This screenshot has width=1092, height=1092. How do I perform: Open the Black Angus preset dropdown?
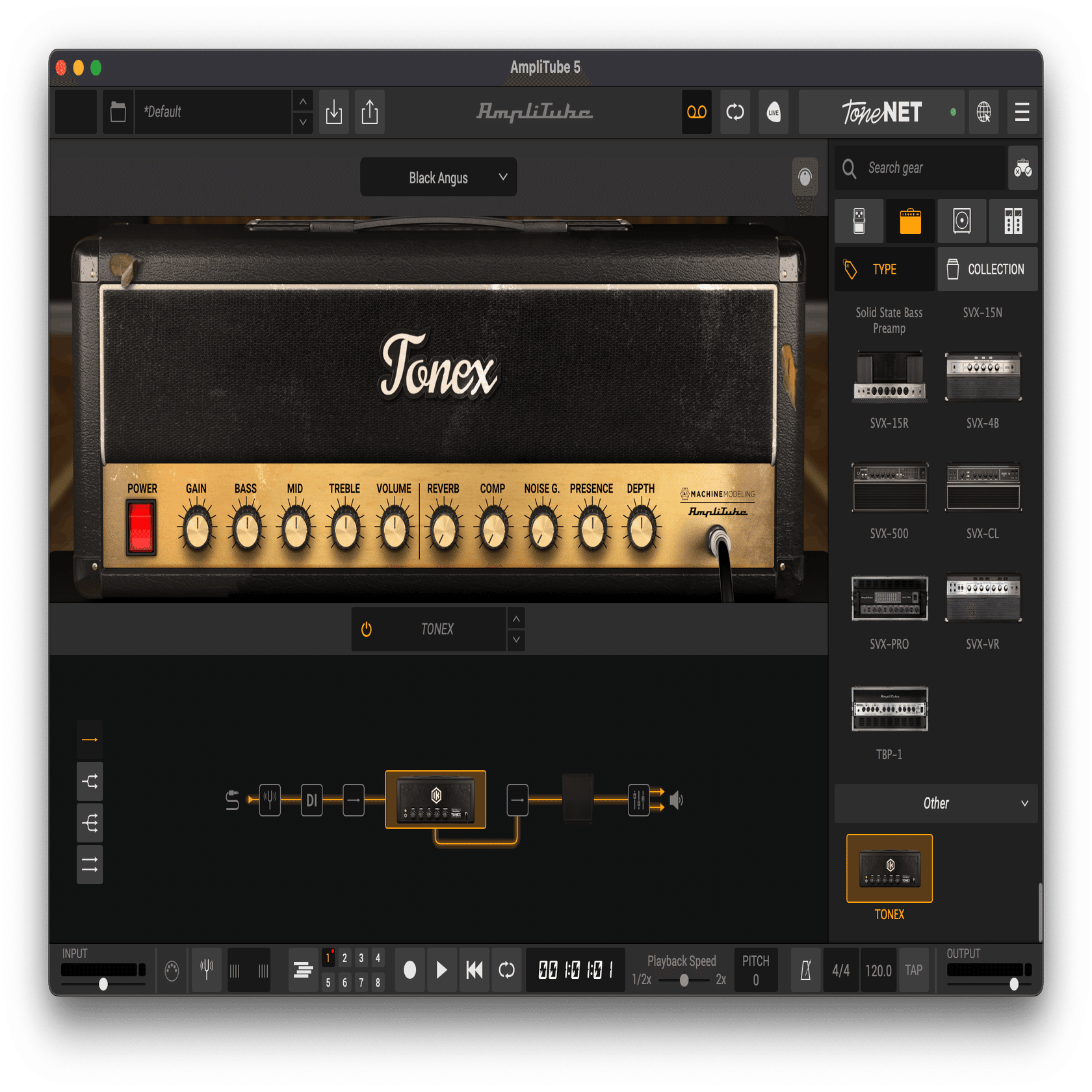pyautogui.click(x=438, y=177)
